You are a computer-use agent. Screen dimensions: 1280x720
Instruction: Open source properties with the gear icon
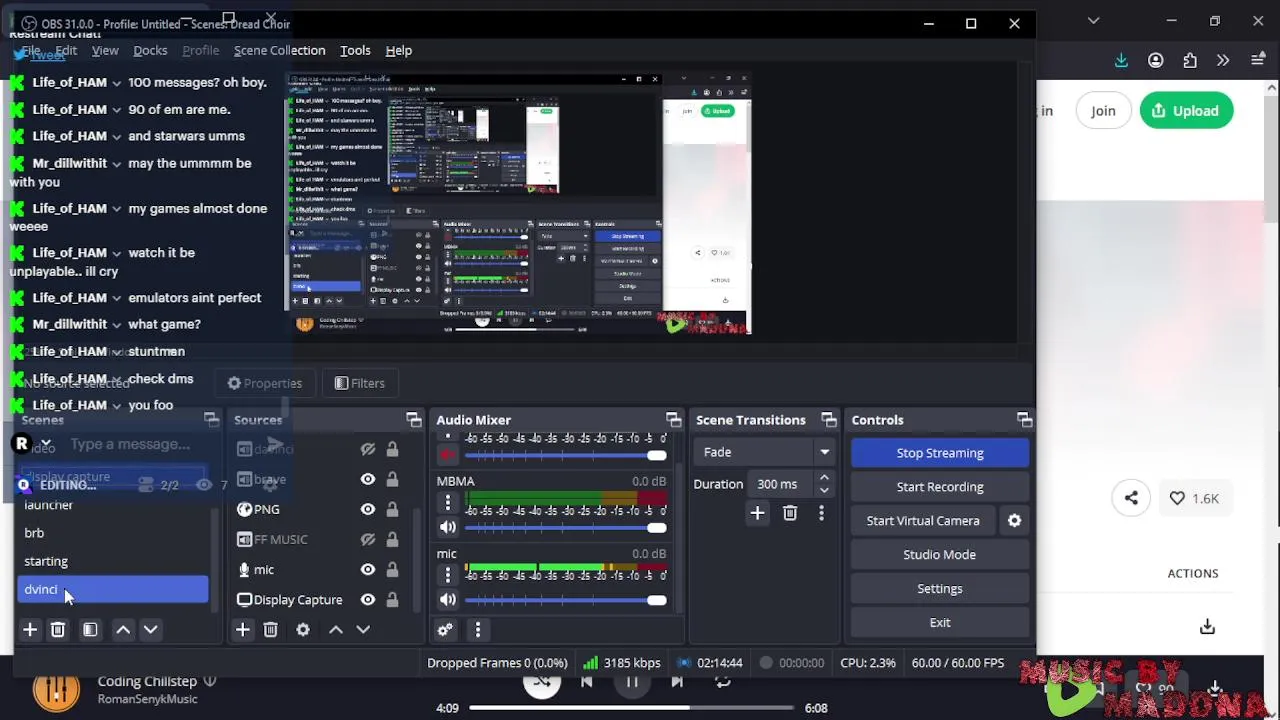303,629
